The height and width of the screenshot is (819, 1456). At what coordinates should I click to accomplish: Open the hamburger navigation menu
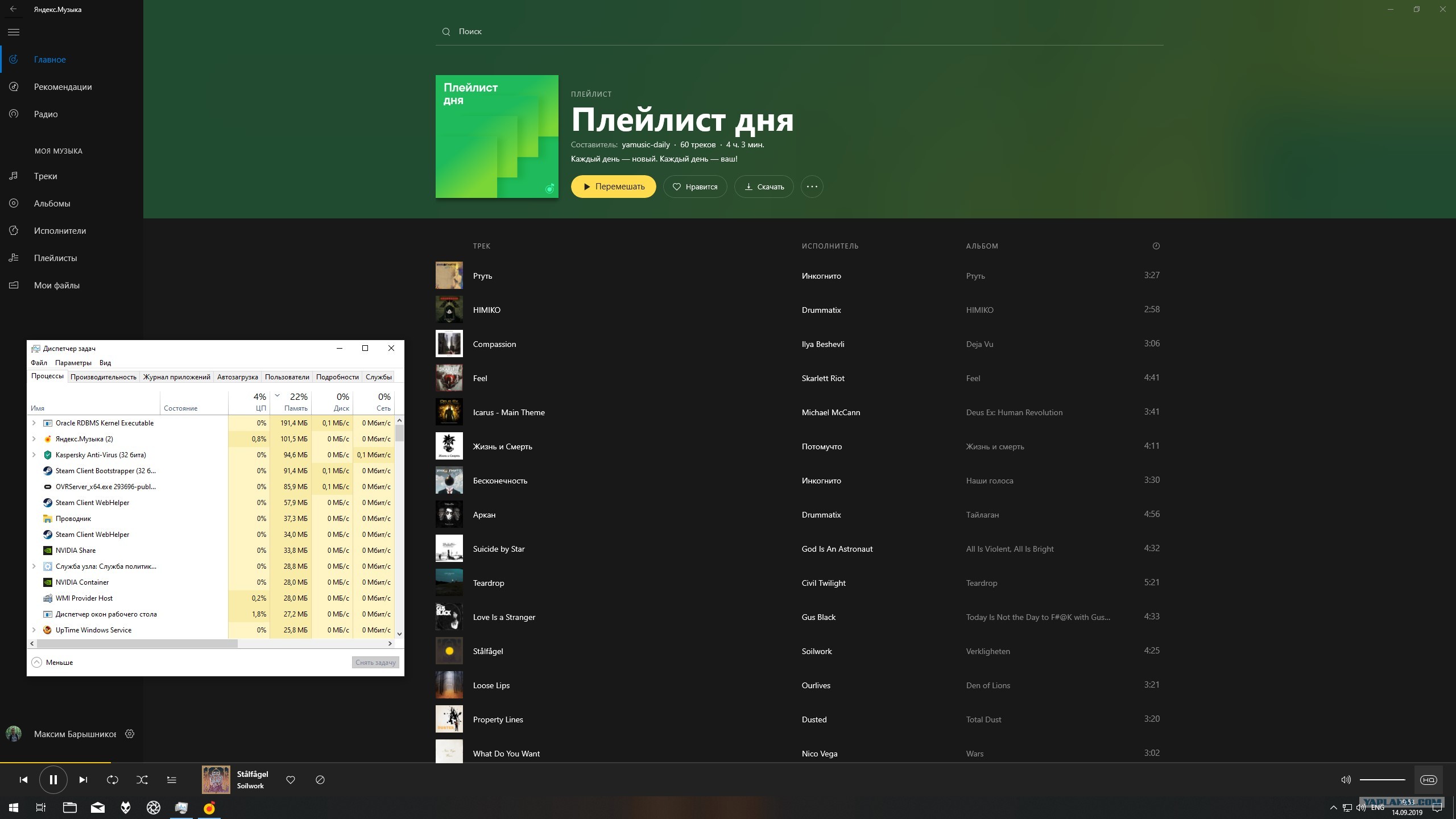tap(14, 32)
